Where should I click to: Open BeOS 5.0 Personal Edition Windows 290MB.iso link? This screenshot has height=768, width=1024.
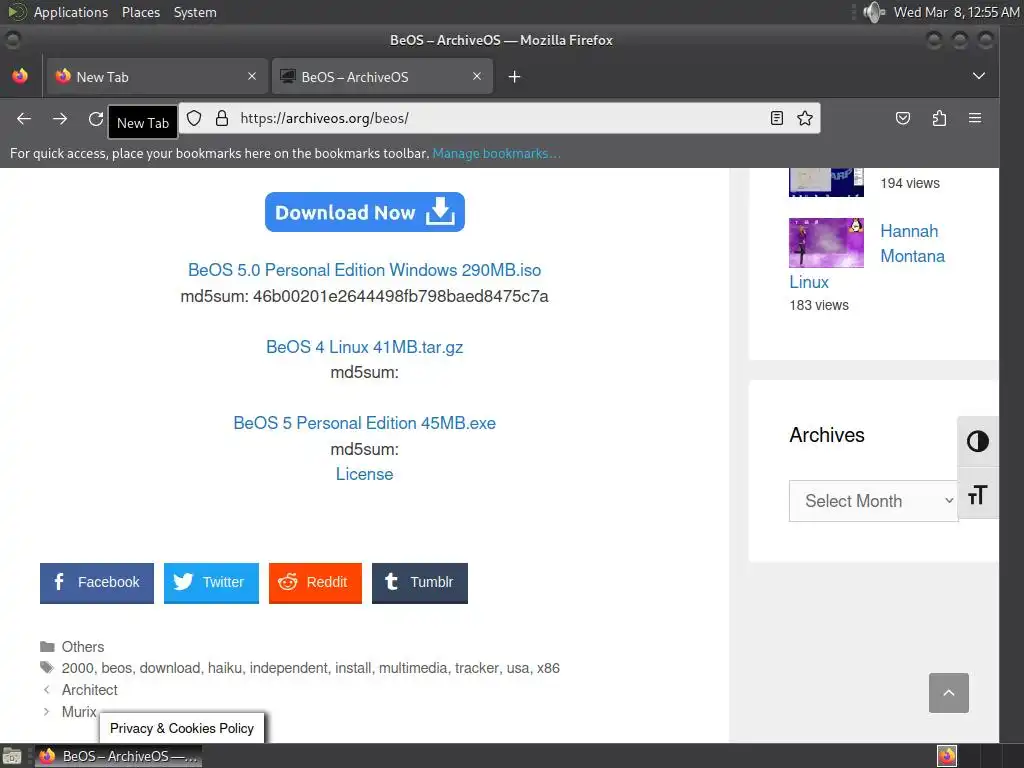pos(364,270)
